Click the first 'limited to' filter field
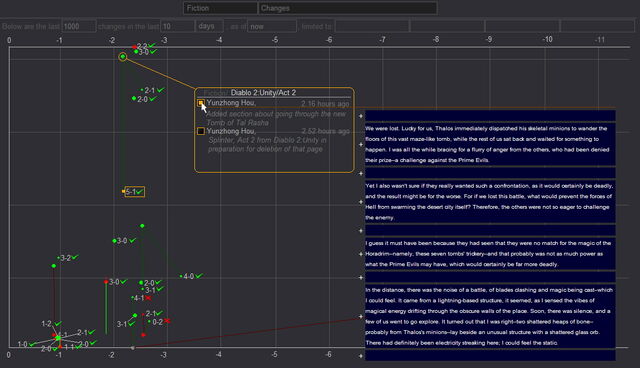 (x=372, y=27)
